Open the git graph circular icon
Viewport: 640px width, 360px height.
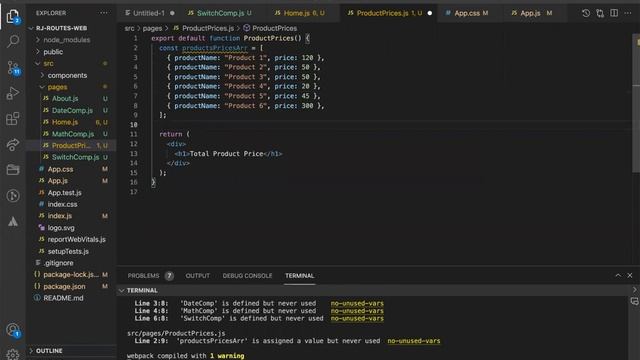[13, 196]
